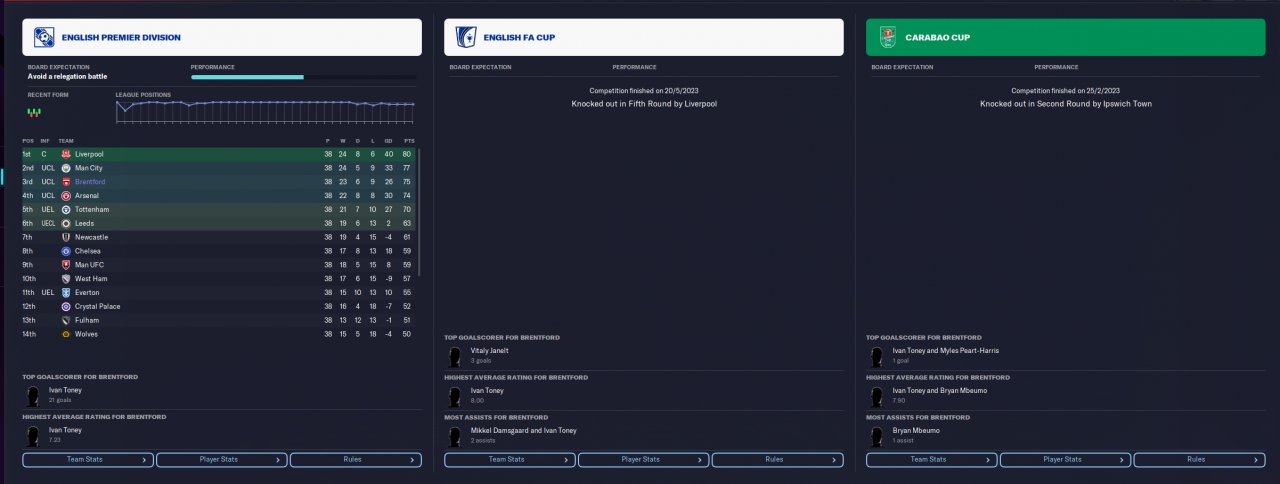Click Liverpool's 80 points value
This screenshot has height=484, width=1280.
(x=407, y=154)
